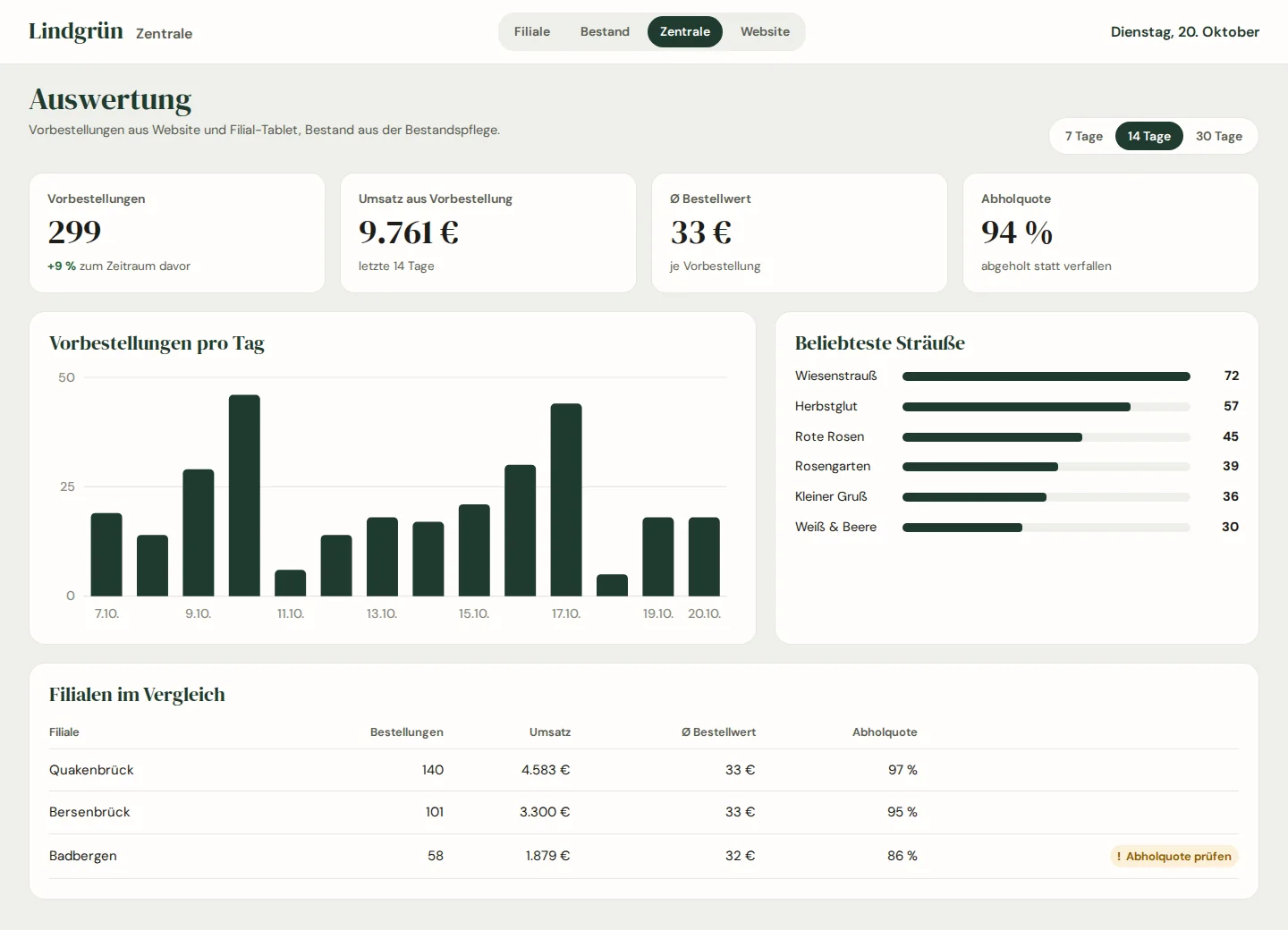
Task: Open the Website tab
Action: click(x=765, y=31)
